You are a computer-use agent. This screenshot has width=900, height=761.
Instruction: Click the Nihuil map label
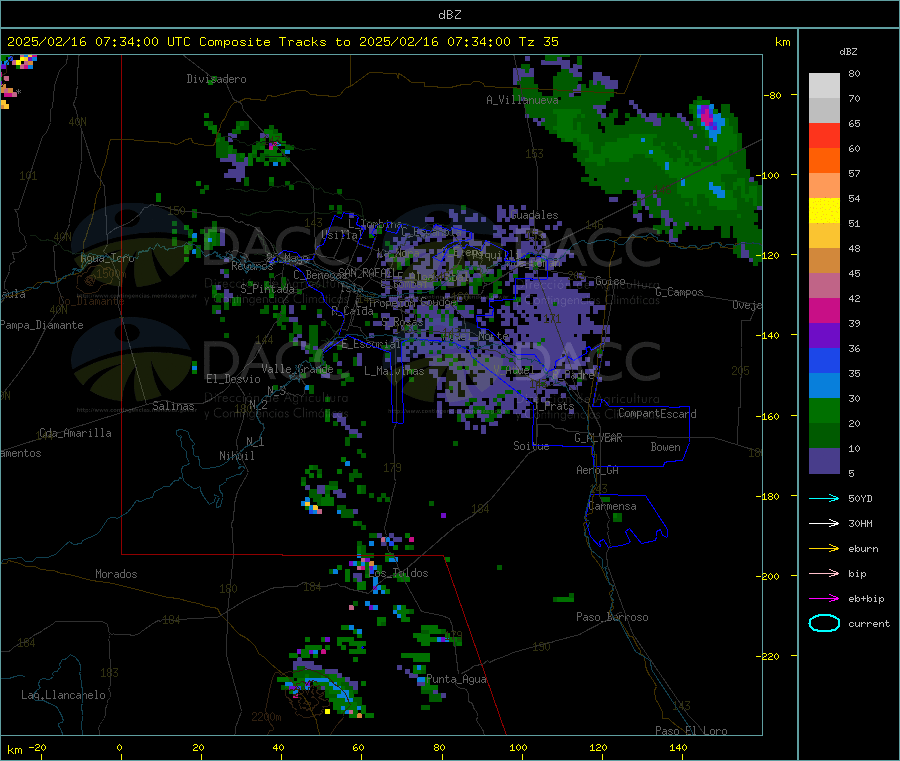(x=236, y=456)
